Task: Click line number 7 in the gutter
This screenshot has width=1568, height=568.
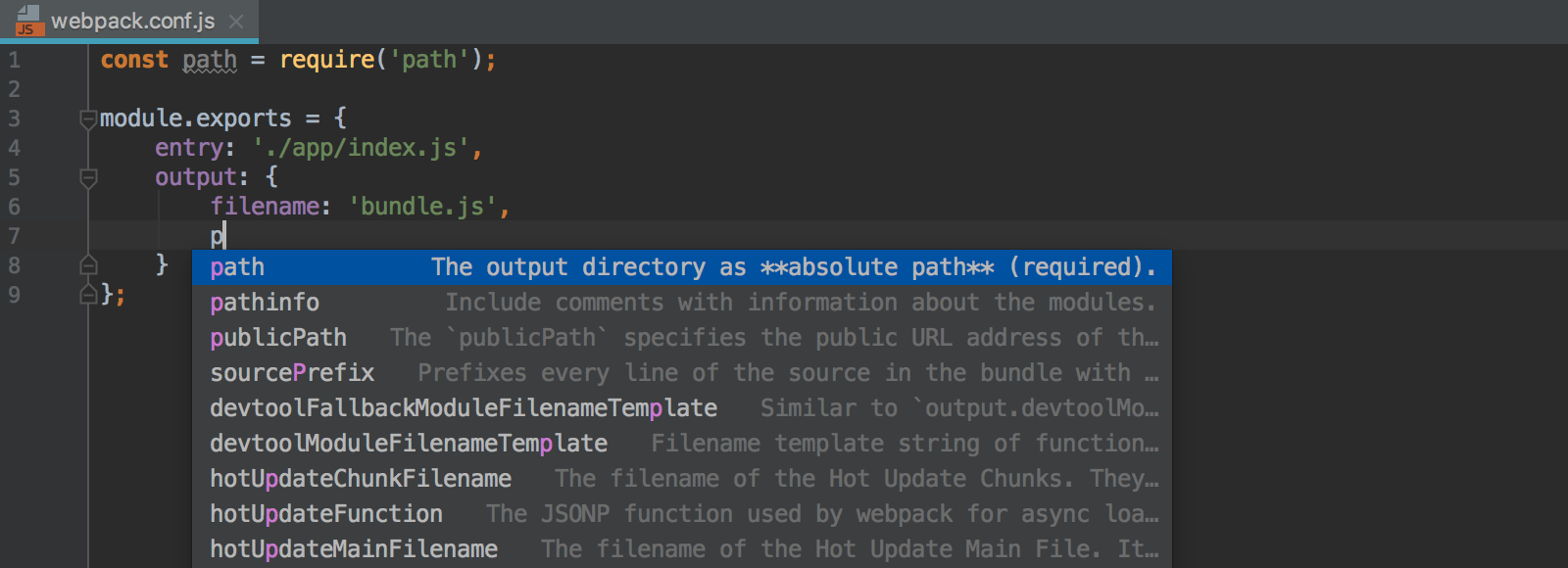Action: (x=14, y=236)
